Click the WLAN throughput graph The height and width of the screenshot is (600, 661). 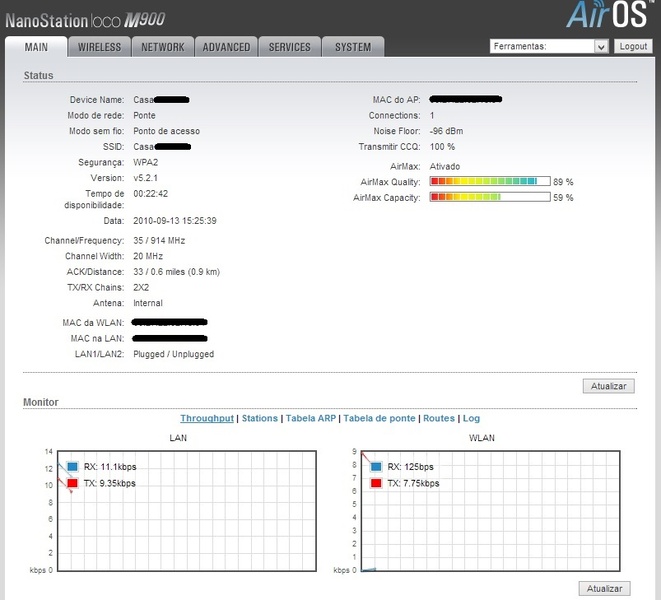pos(491,511)
